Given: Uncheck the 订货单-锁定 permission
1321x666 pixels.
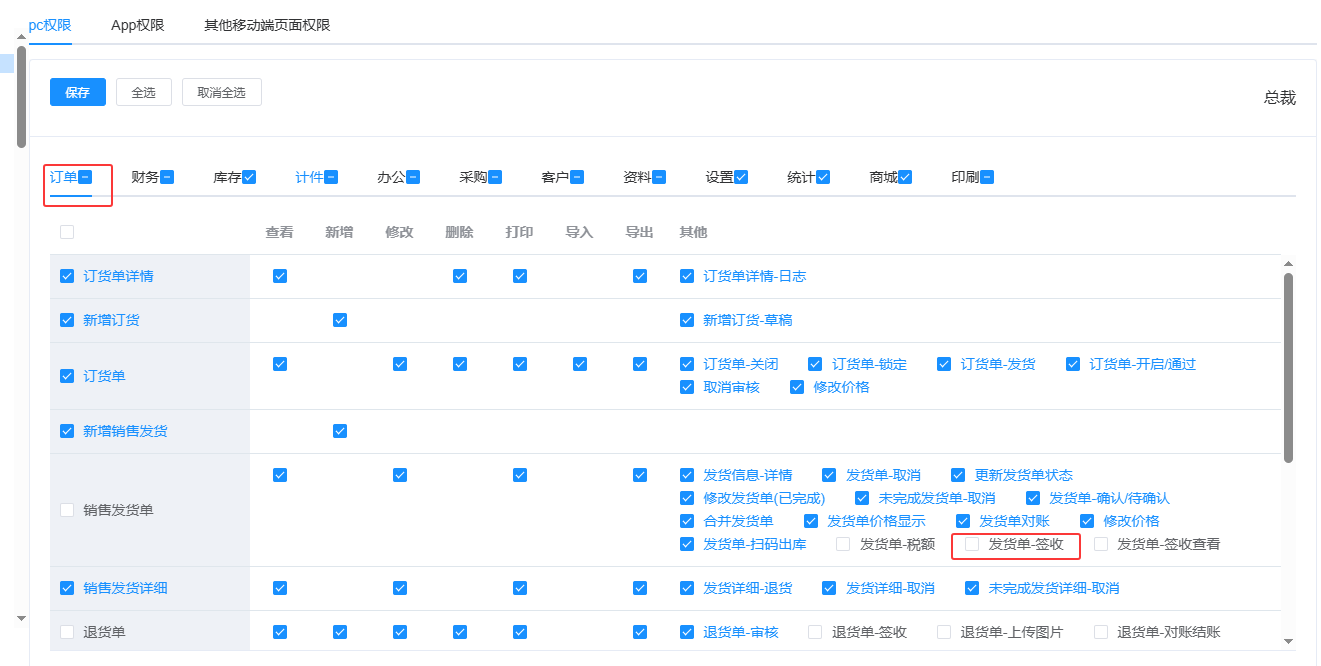Looking at the screenshot, I should 815,364.
